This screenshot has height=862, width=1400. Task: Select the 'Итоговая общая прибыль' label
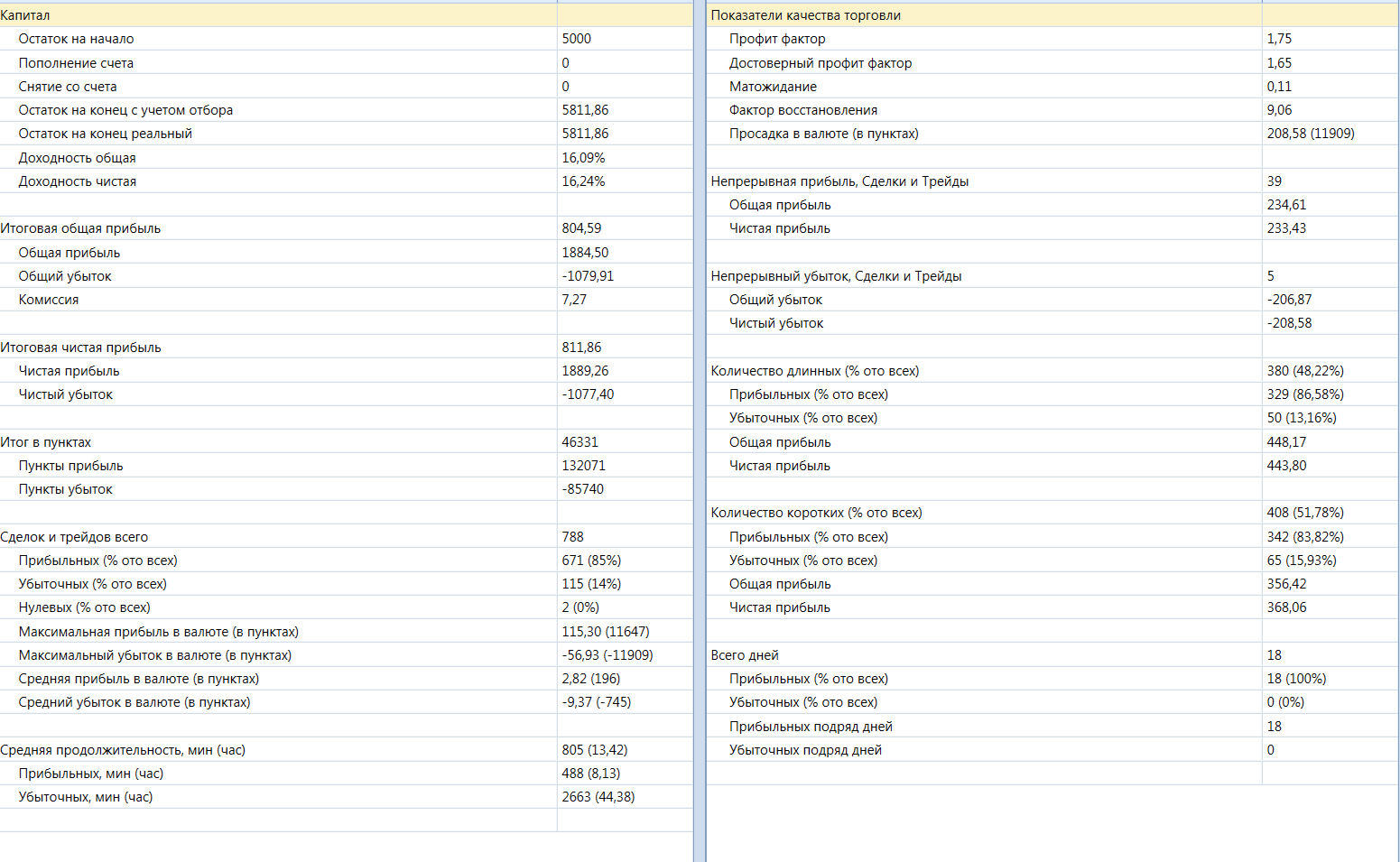80,228
